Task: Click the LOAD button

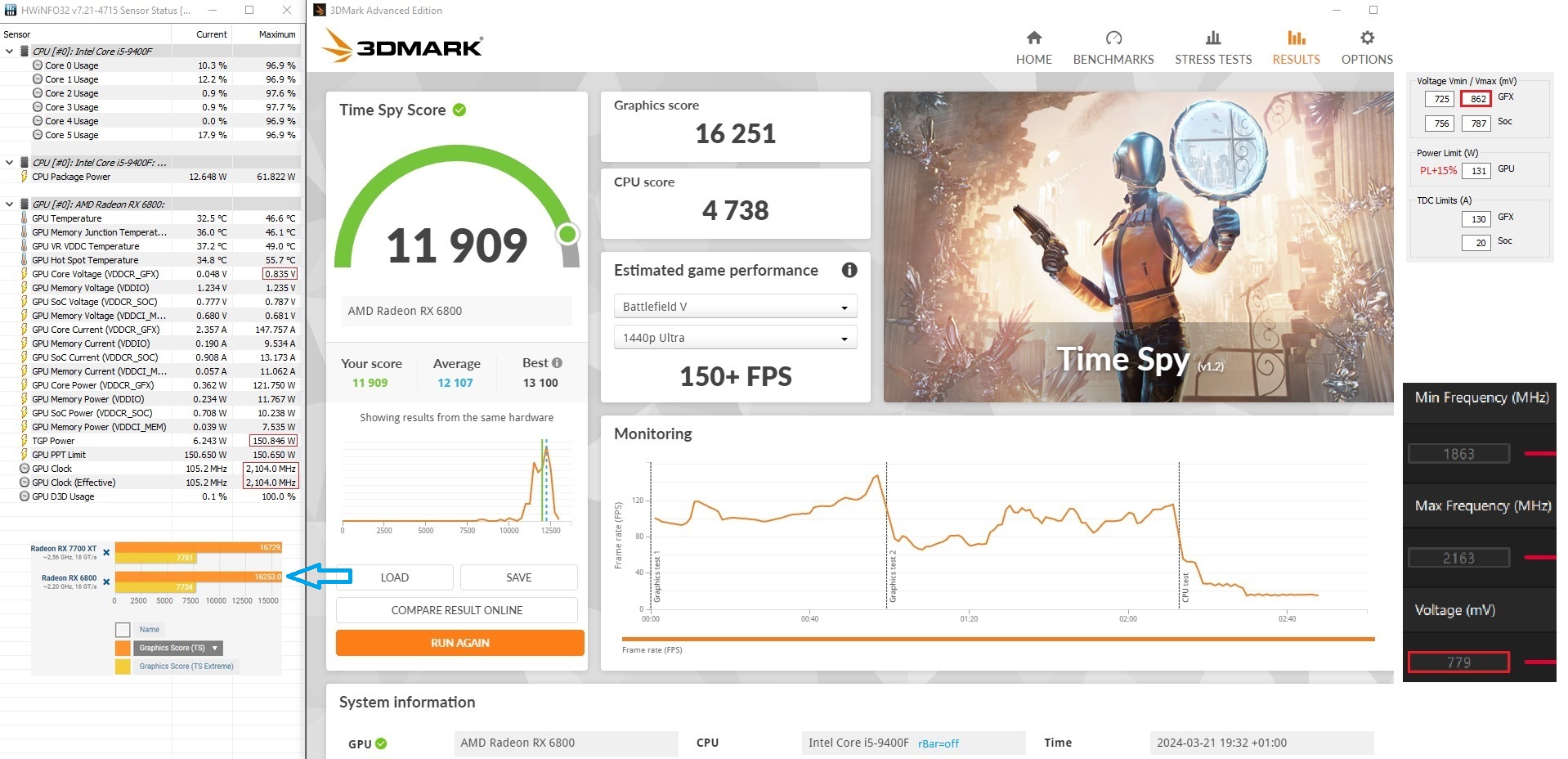Action: [394, 577]
